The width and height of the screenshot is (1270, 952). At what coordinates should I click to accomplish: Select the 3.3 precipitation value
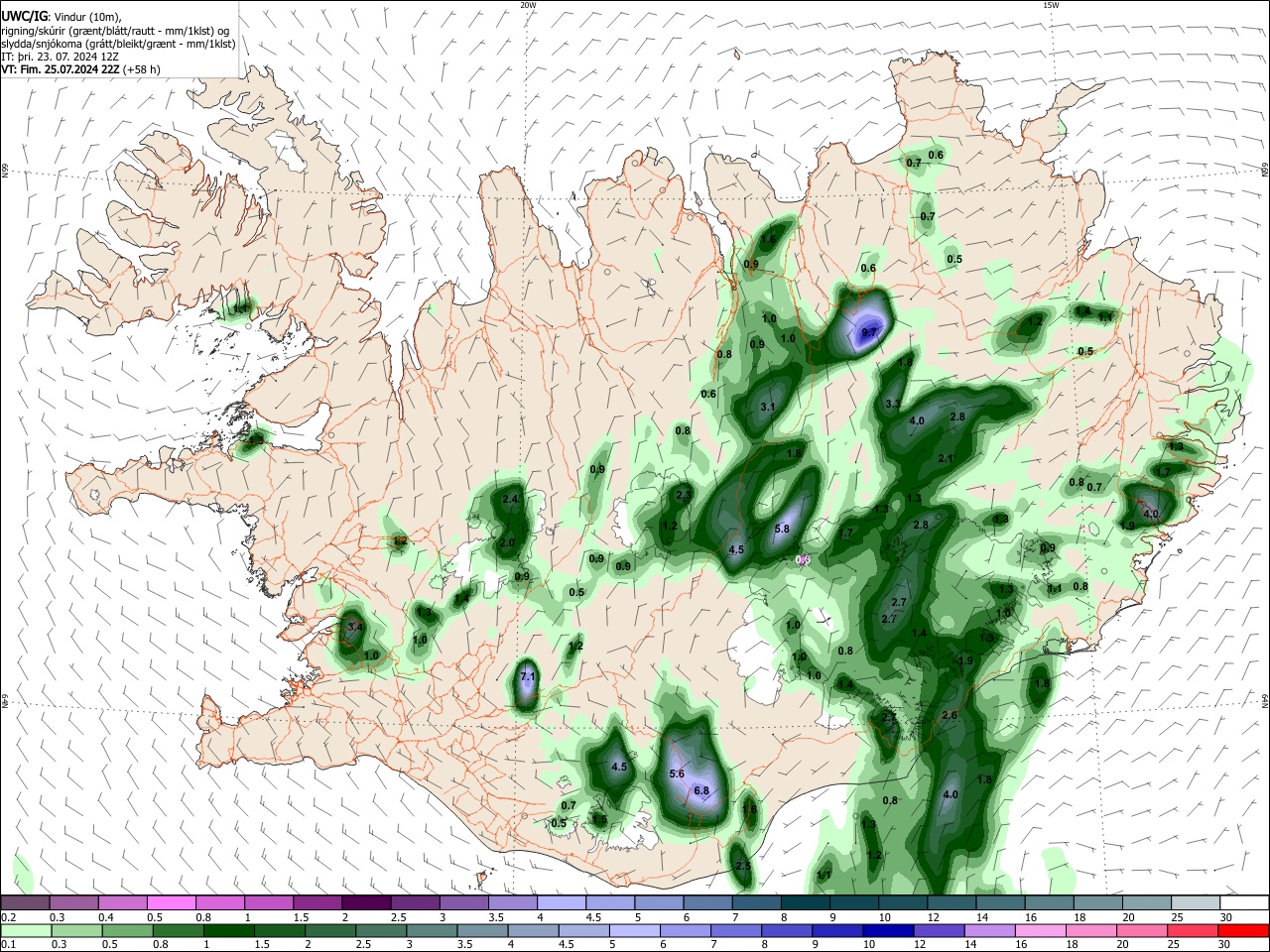coord(893,404)
